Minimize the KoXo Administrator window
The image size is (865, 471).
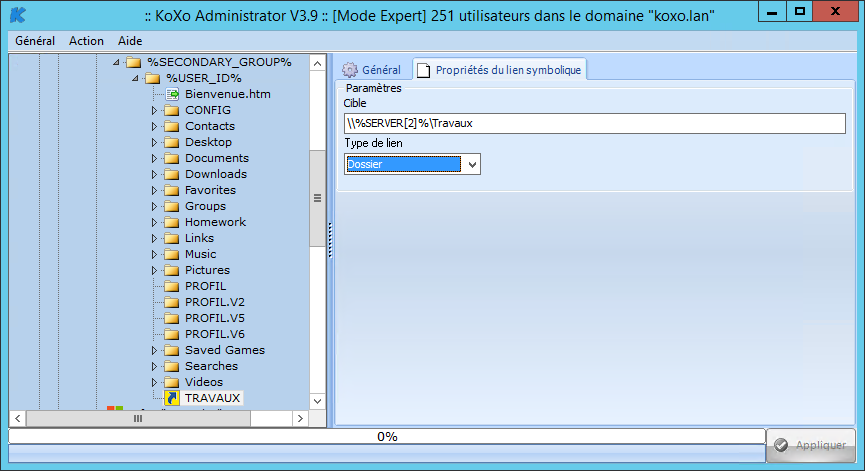772,12
